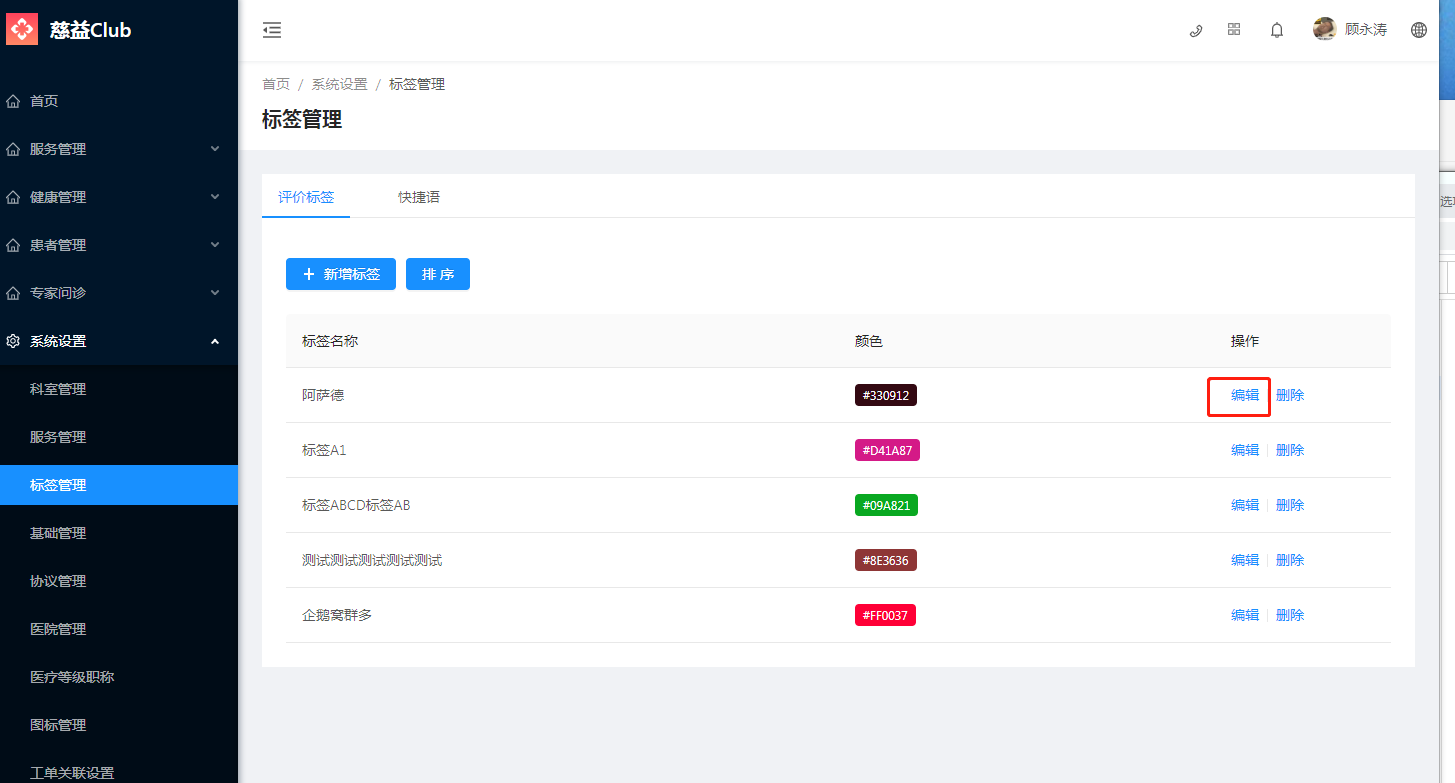Click 首页 in the breadcrumb
The width and height of the screenshot is (1455, 783).
pos(276,84)
